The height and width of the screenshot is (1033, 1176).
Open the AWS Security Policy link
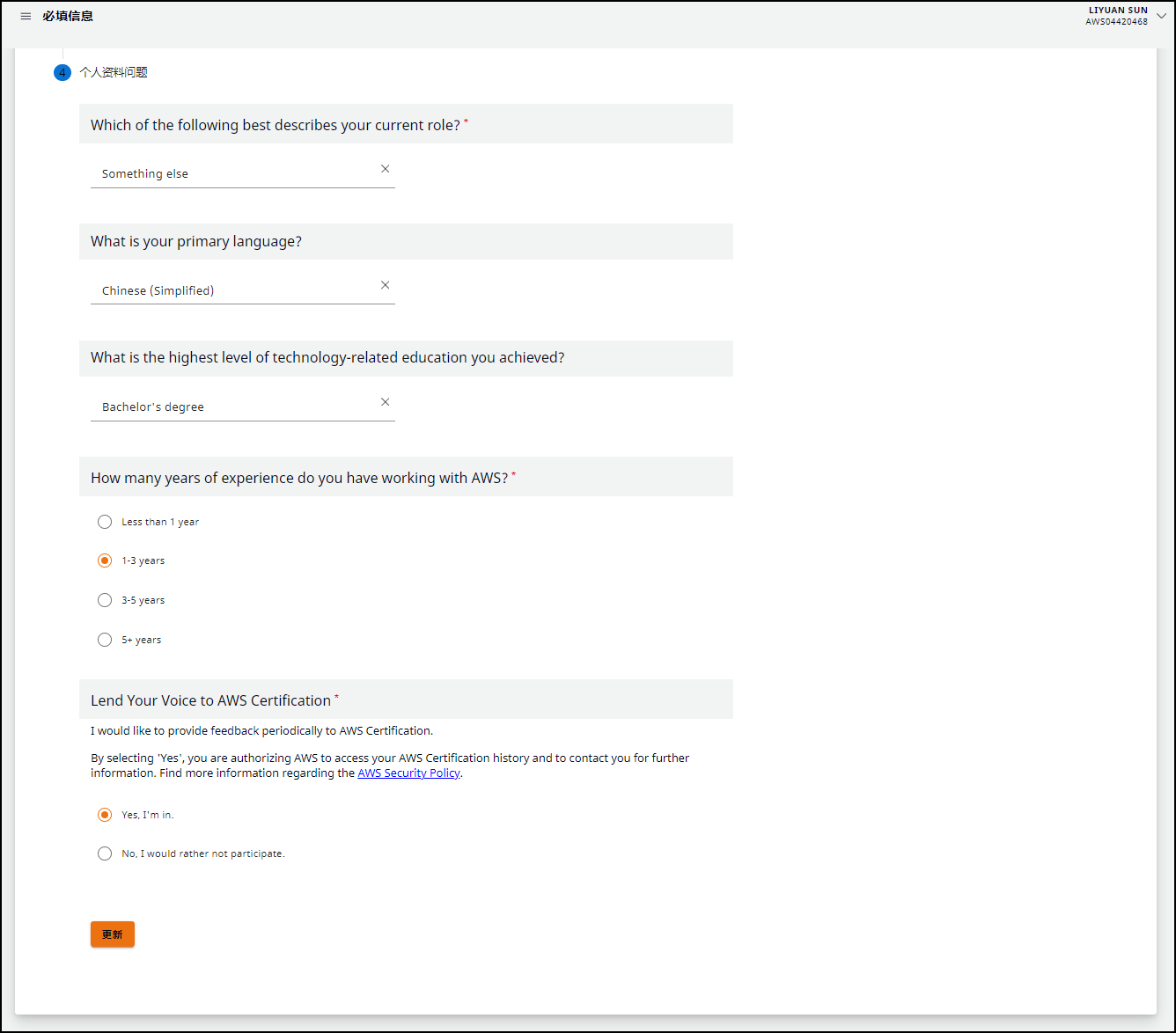click(x=408, y=773)
